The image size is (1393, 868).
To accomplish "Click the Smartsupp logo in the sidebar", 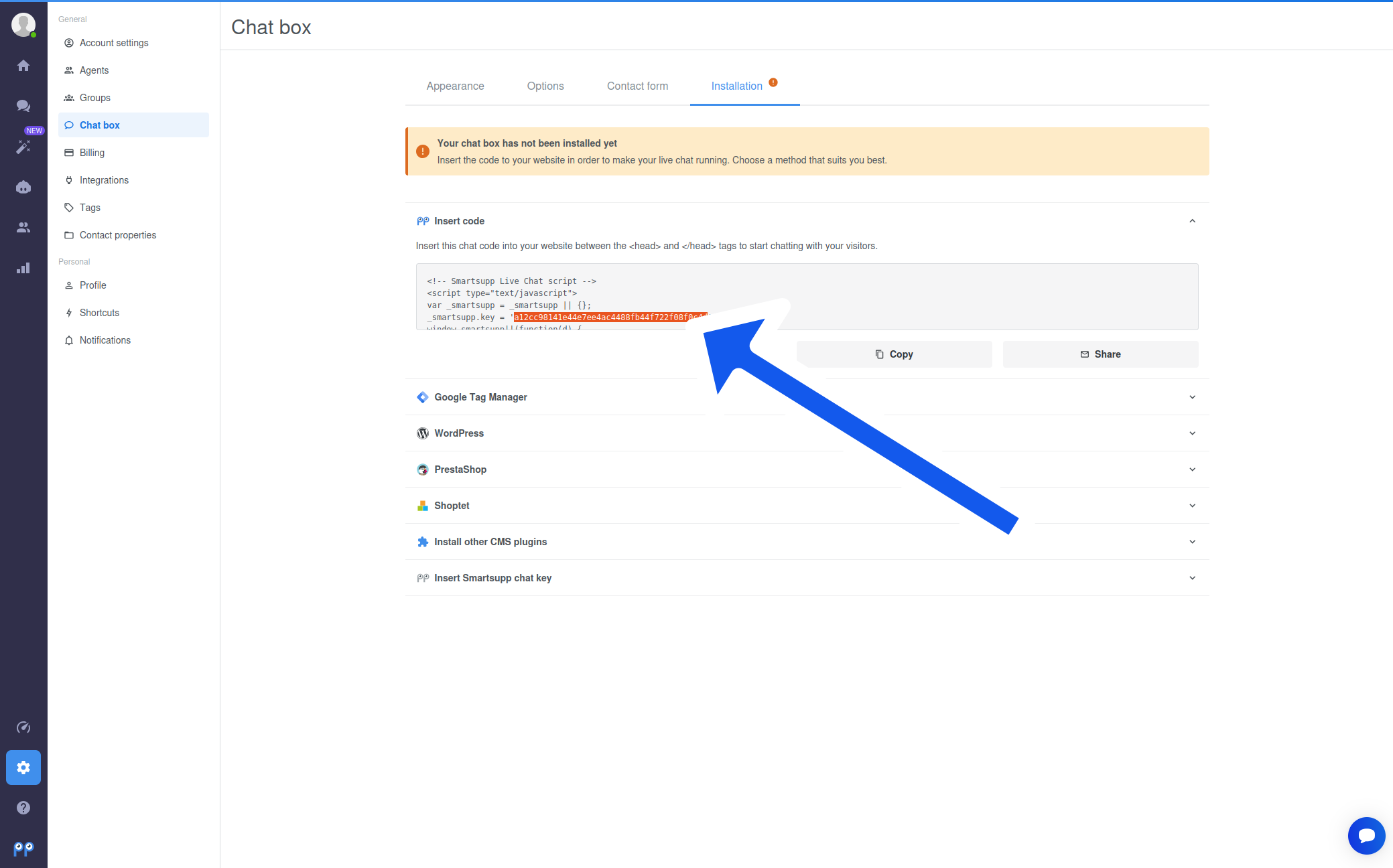I will point(23,849).
